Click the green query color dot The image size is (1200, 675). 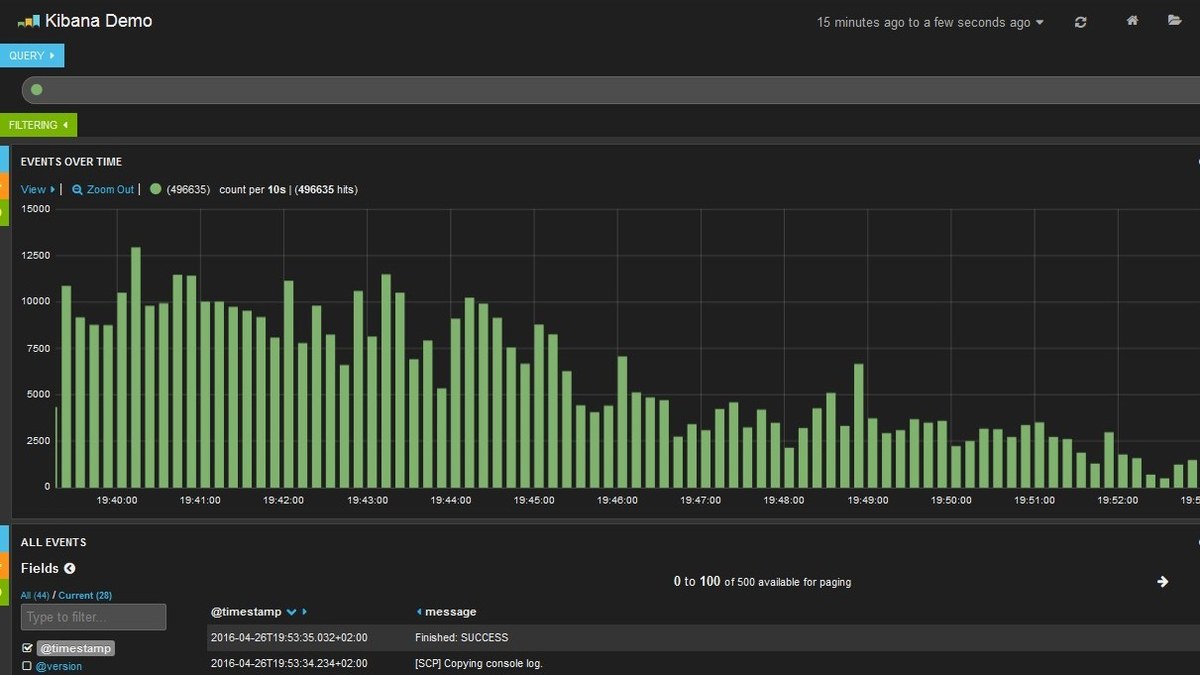(37, 90)
